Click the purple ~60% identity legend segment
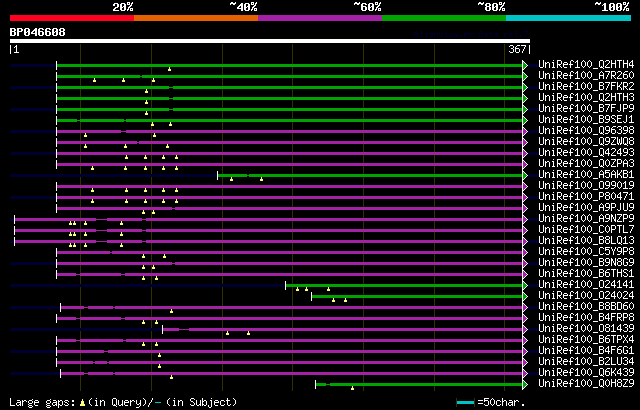Image resolution: width=640 pixels, height=410 pixels. tap(320, 18)
